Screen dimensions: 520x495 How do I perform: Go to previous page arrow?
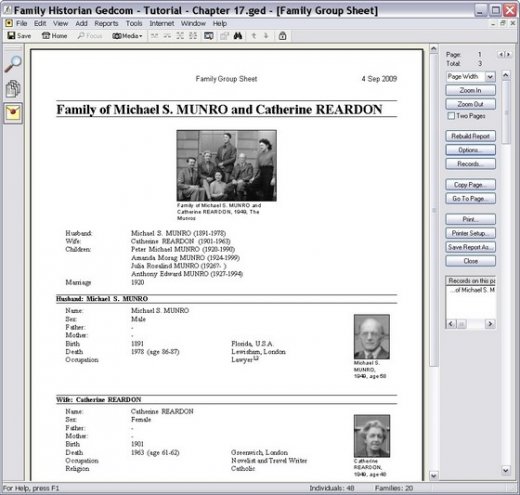click(501, 54)
